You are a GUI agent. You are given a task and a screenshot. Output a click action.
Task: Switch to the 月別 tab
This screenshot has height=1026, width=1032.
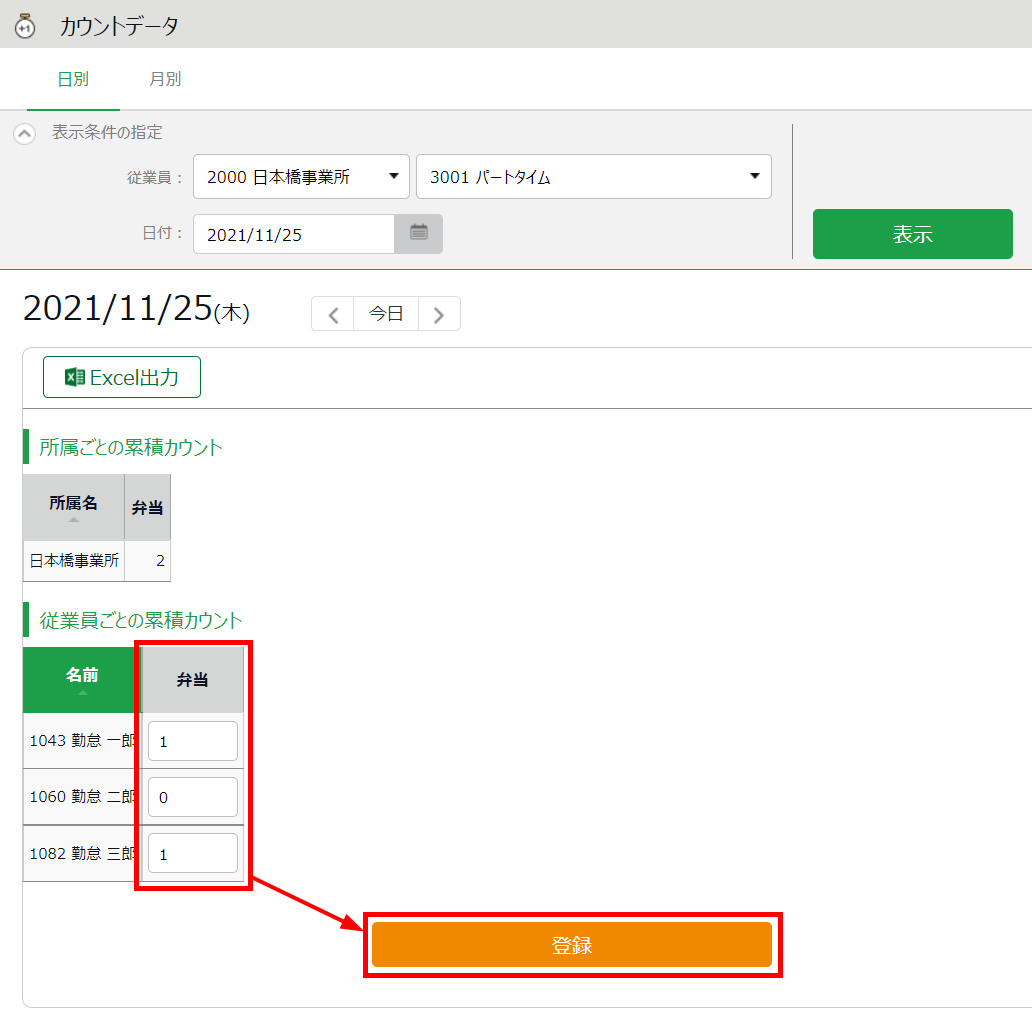[165, 79]
